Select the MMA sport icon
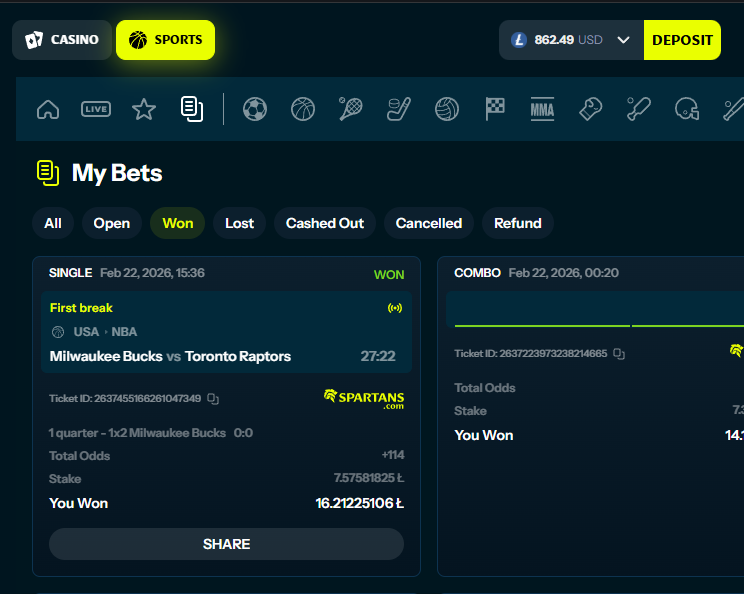744x594 pixels. pyautogui.click(x=542, y=110)
